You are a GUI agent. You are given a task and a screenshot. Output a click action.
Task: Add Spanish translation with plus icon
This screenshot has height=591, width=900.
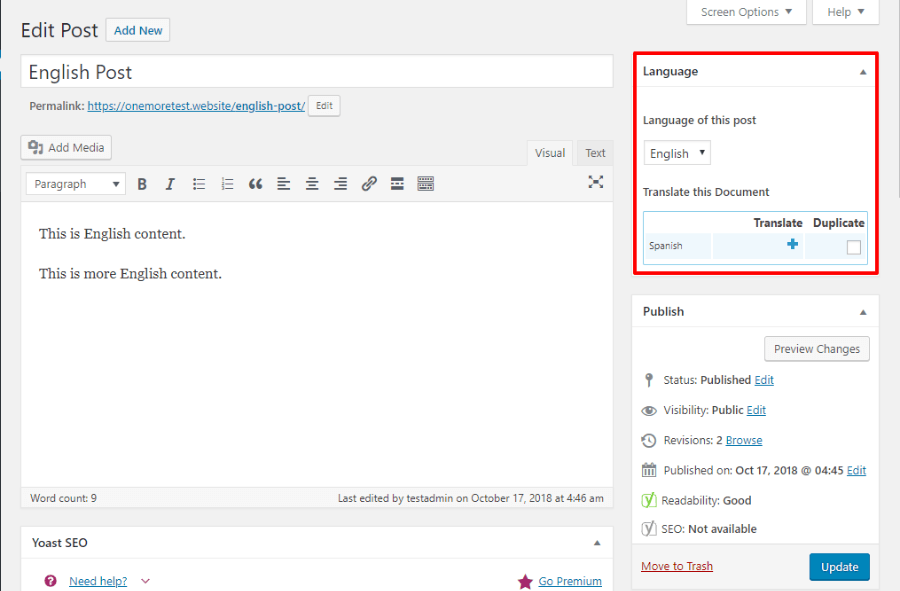792,244
